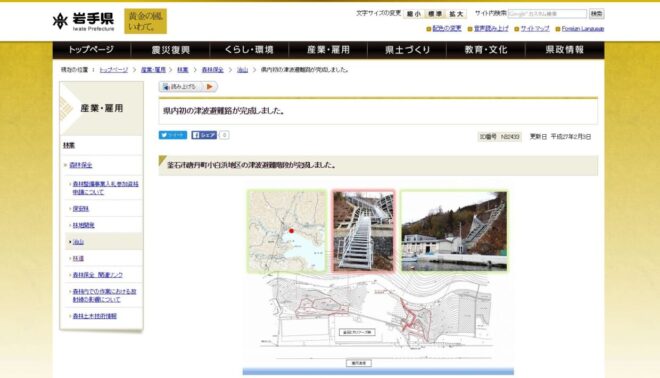Click the 治山 breadcrumb link
The height and width of the screenshot is (378, 660).
tap(242, 70)
